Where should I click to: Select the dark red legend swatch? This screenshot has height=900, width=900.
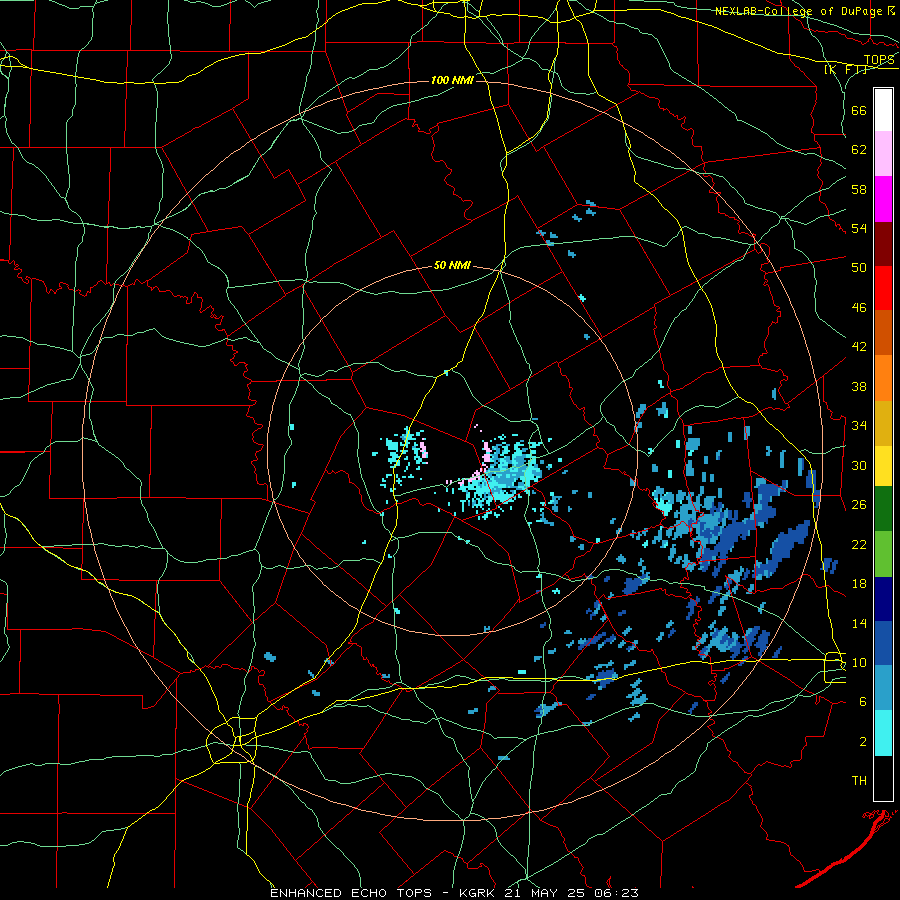(x=883, y=244)
